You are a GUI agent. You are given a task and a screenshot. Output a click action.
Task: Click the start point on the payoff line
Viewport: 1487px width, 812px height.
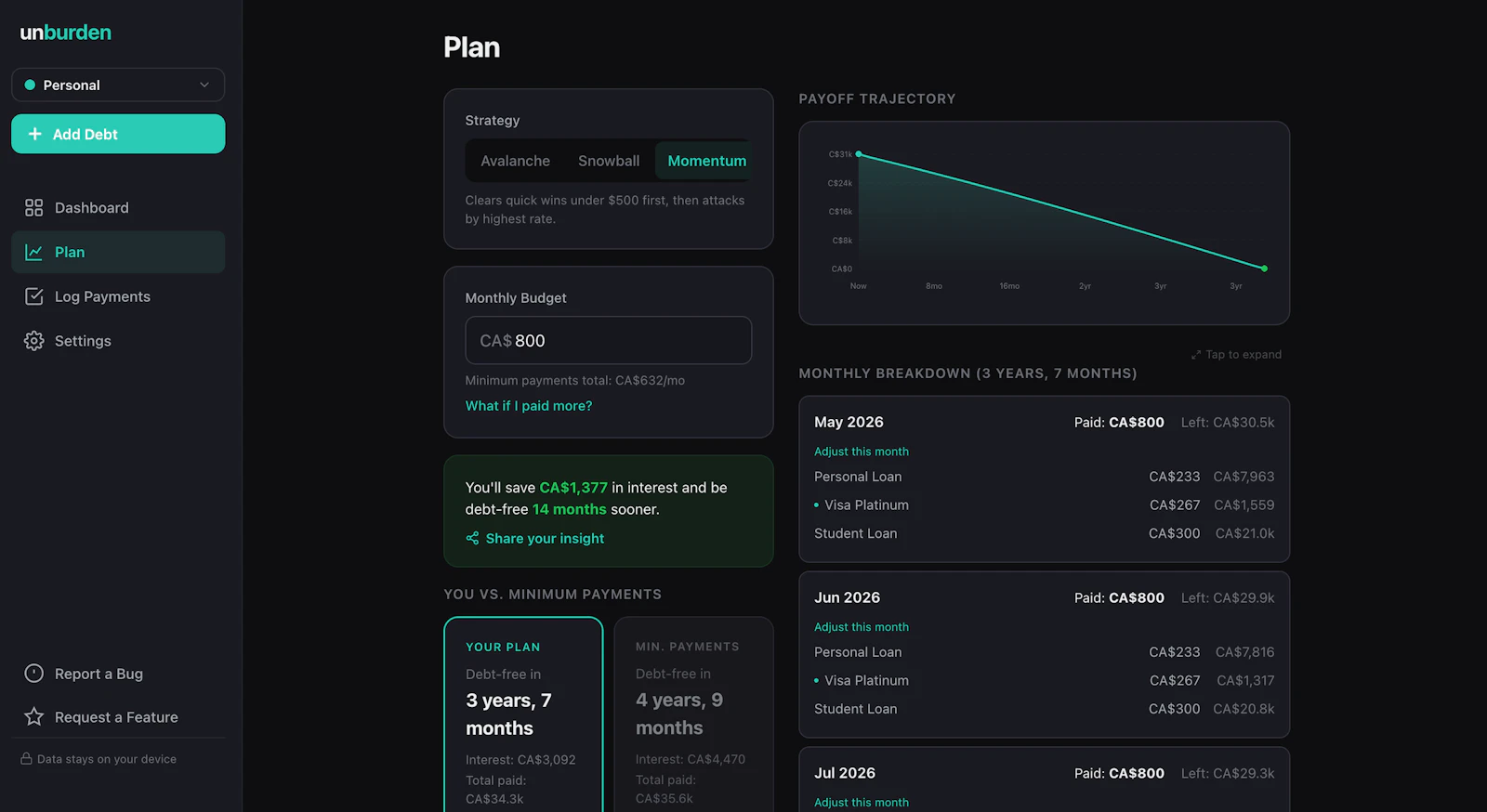point(859,154)
